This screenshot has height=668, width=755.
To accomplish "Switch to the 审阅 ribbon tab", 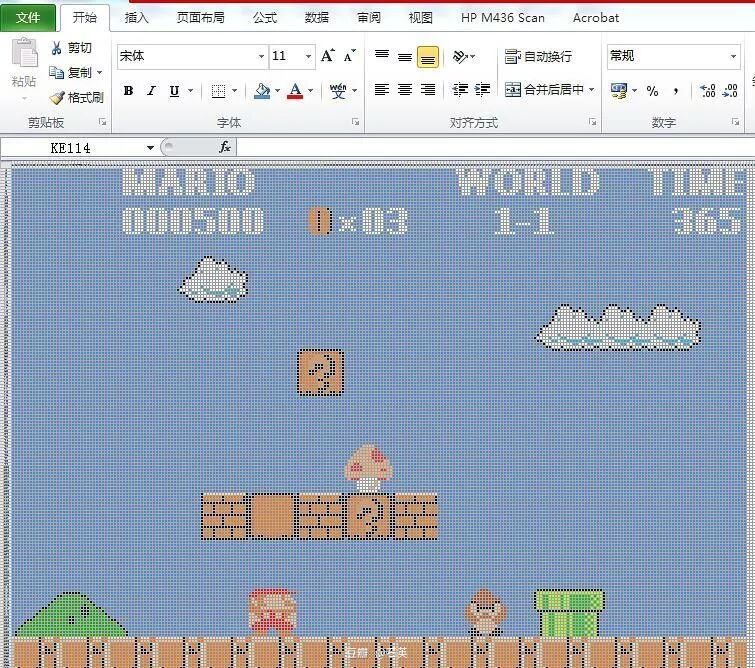I will click(369, 18).
